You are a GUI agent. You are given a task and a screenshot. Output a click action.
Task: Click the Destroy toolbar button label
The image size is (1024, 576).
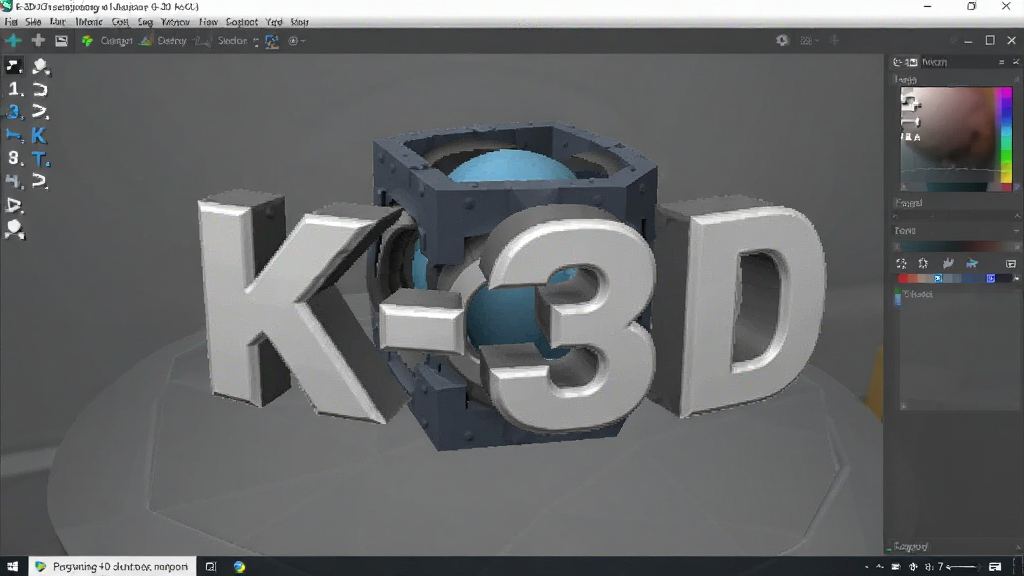click(x=172, y=41)
